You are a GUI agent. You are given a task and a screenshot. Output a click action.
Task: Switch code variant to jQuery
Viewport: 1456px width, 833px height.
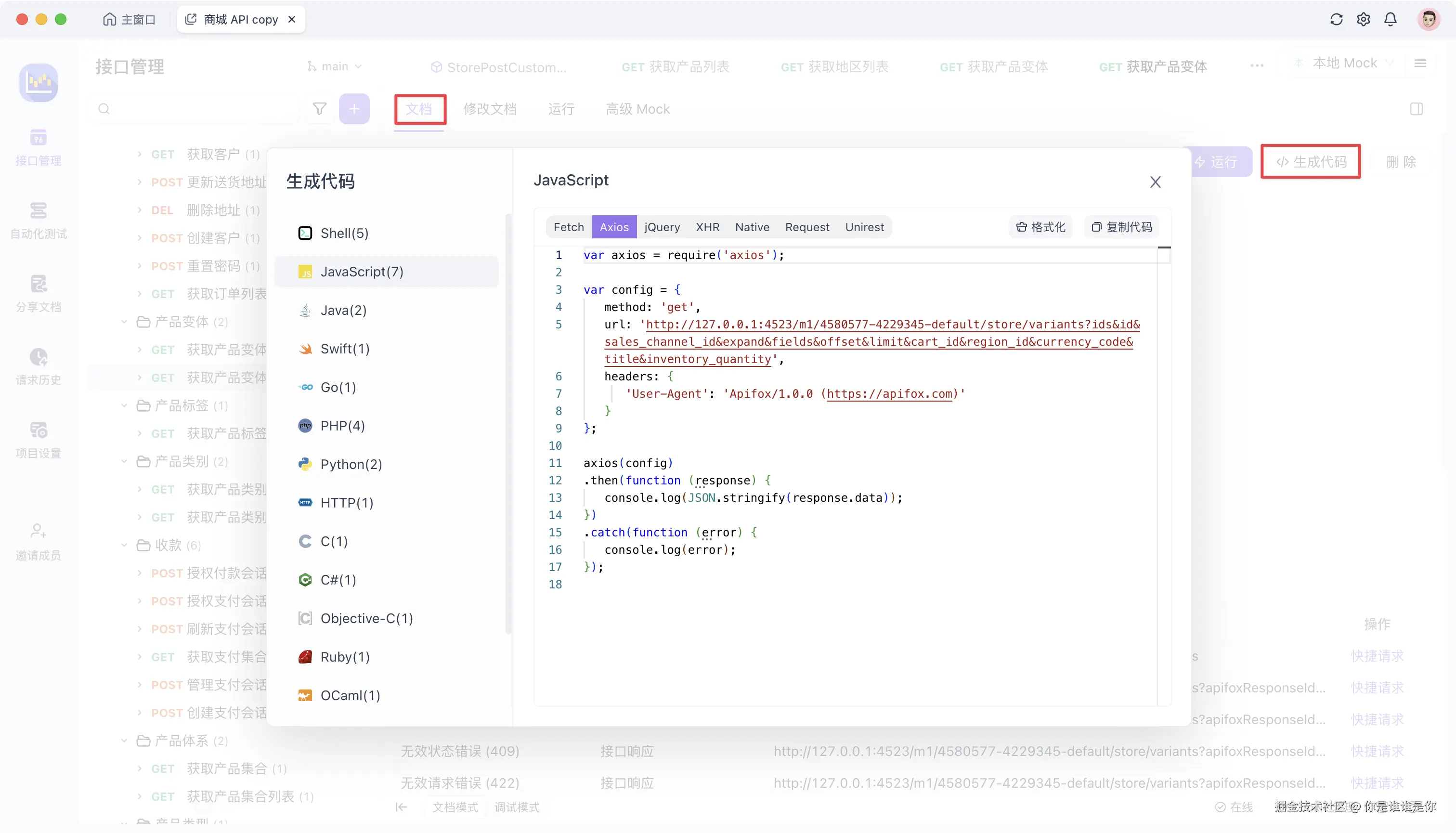tap(662, 227)
